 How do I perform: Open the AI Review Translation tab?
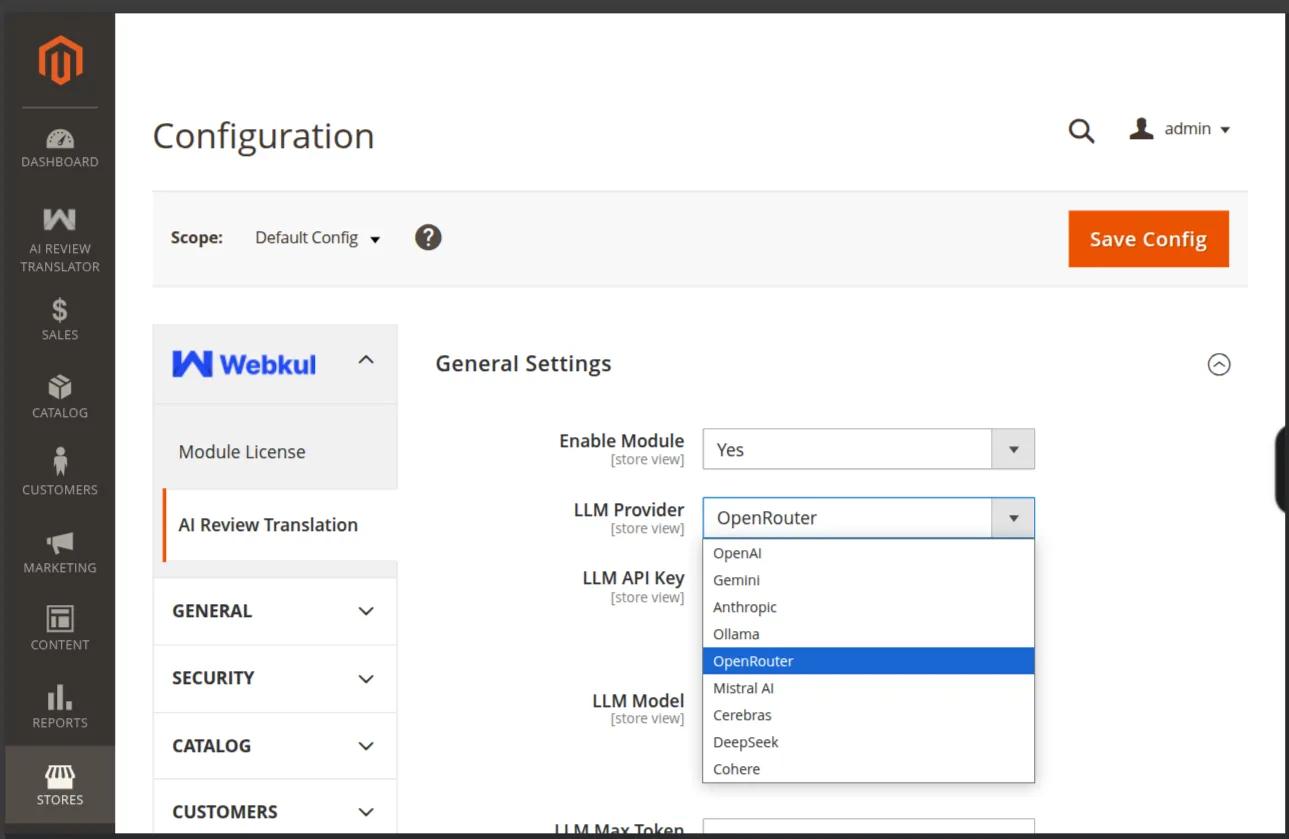pyautogui.click(x=279, y=525)
